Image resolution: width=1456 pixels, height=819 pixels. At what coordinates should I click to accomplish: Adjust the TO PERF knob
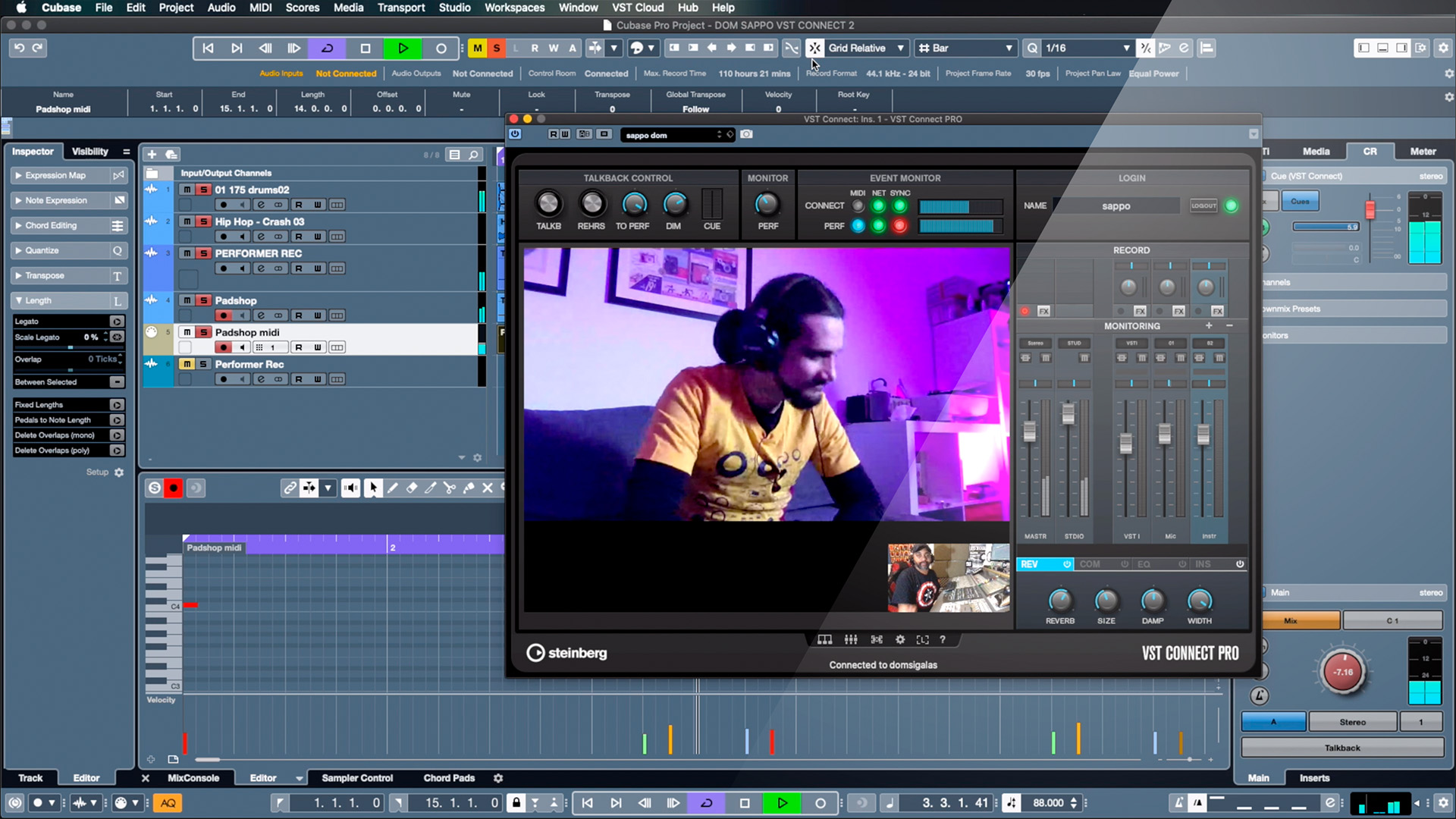[x=634, y=203]
